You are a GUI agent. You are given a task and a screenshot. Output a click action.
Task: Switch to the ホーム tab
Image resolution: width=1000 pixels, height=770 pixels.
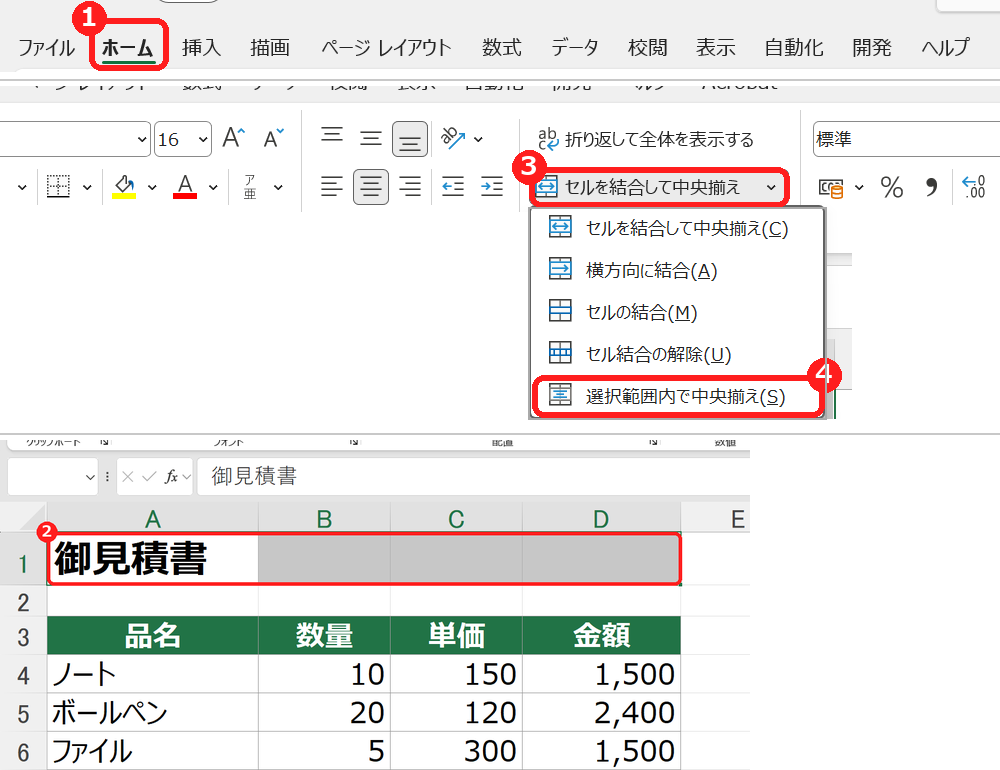pos(128,48)
